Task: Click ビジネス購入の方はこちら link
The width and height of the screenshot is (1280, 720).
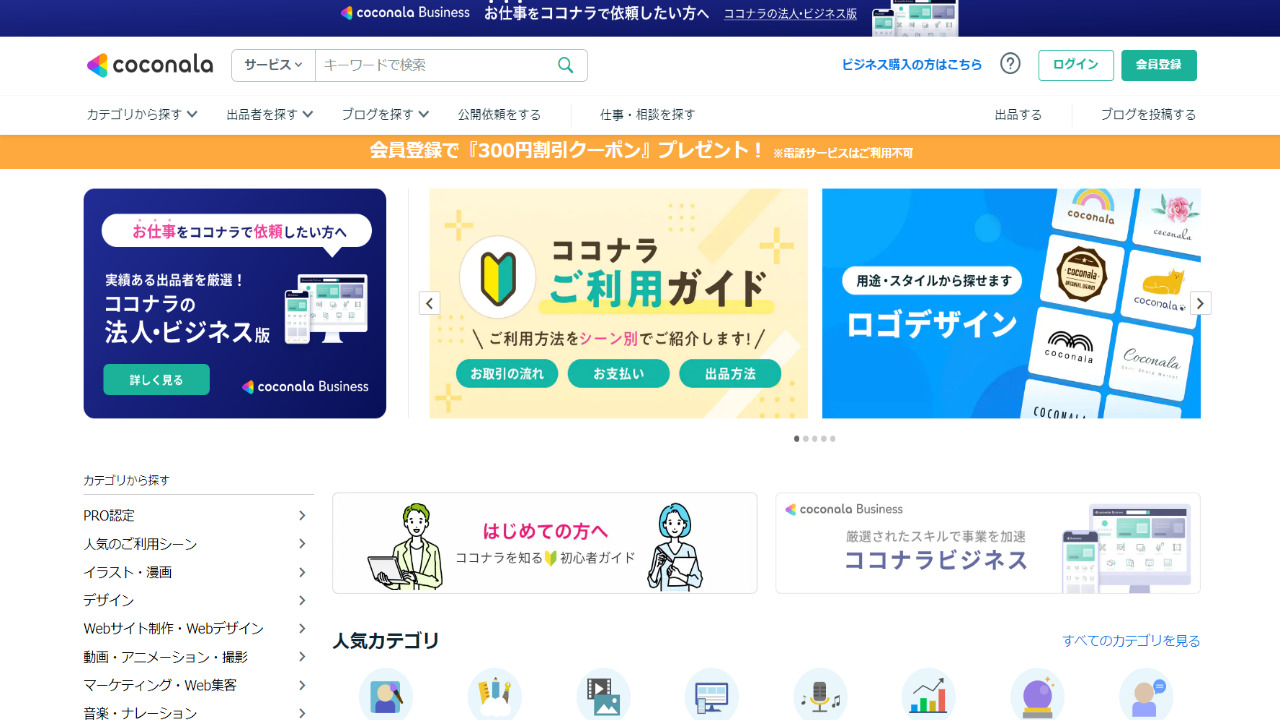Action: click(912, 65)
